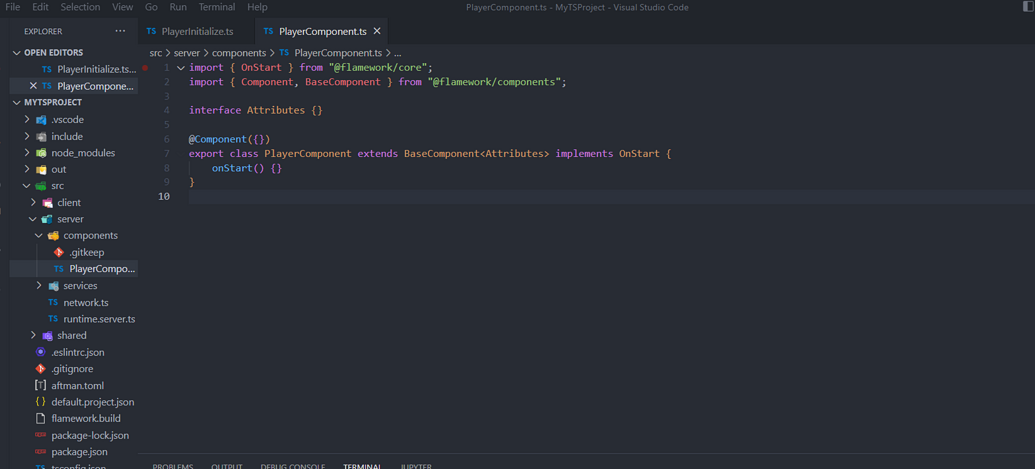
Task: Click the flamework.build file icon
Action: 40,418
